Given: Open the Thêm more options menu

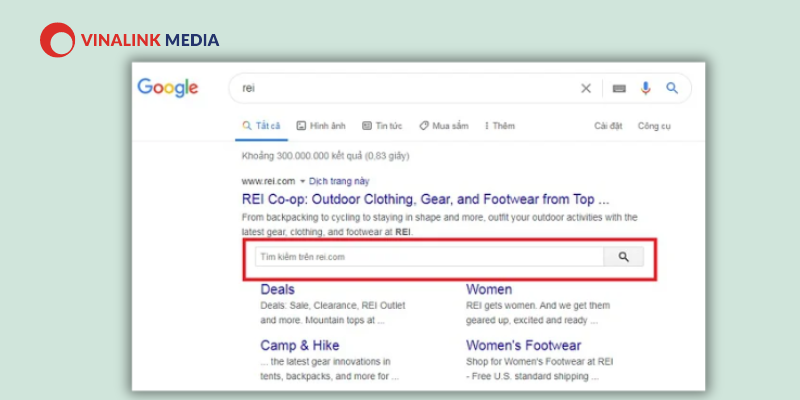Looking at the screenshot, I should pos(499,126).
